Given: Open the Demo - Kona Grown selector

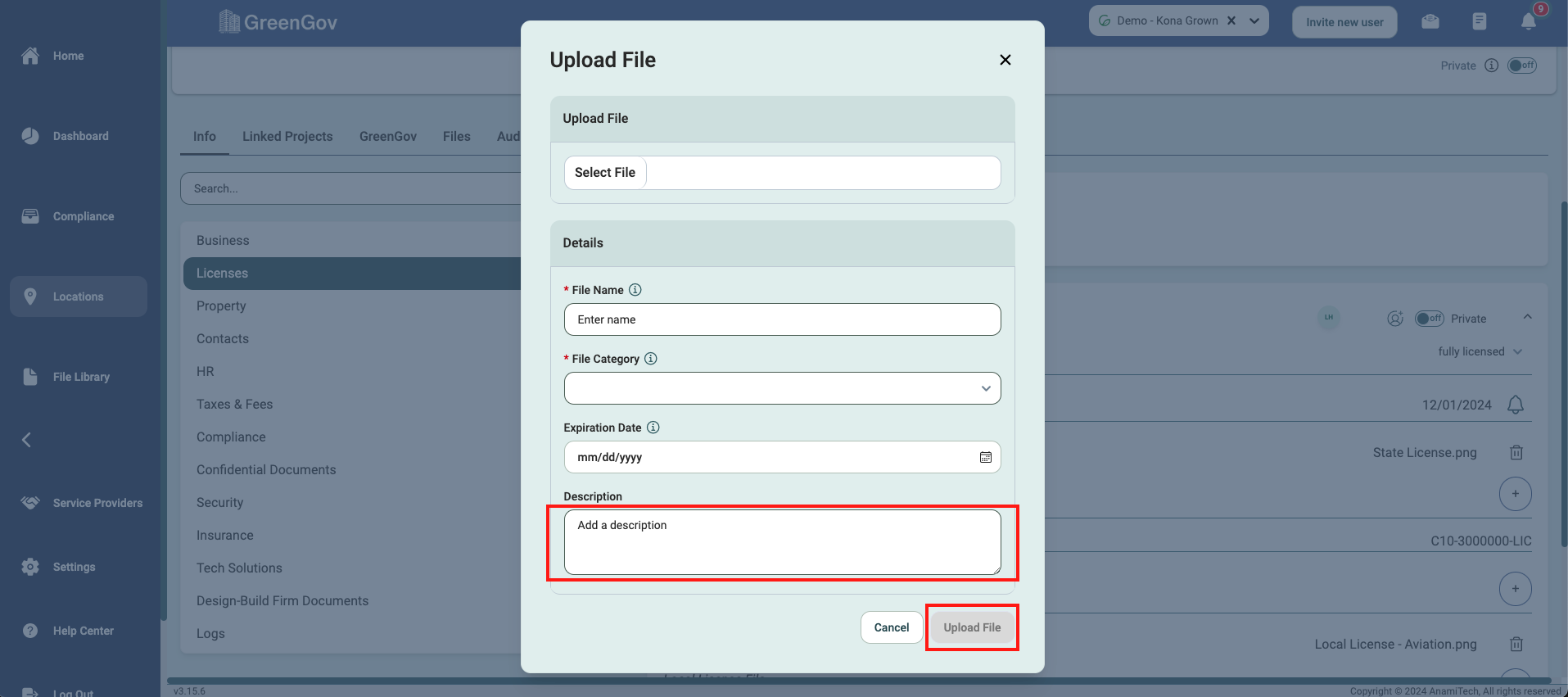Looking at the screenshot, I should [x=1254, y=21].
